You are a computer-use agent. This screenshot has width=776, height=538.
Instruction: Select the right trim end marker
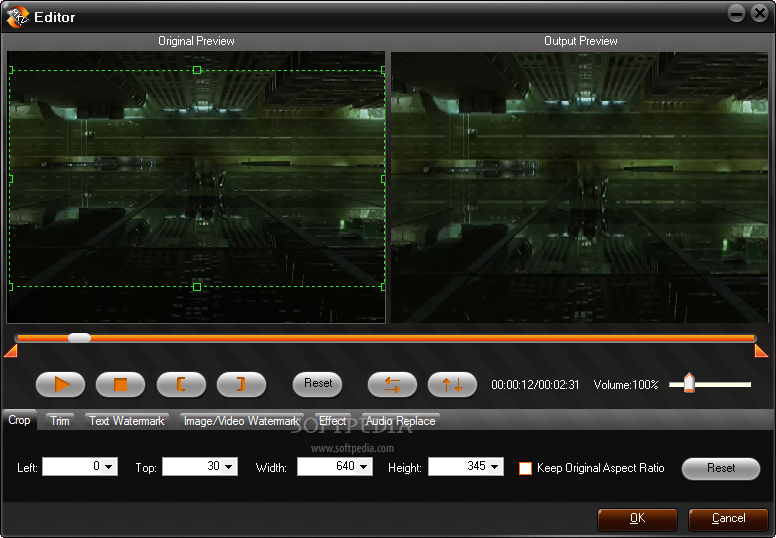(x=761, y=351)
